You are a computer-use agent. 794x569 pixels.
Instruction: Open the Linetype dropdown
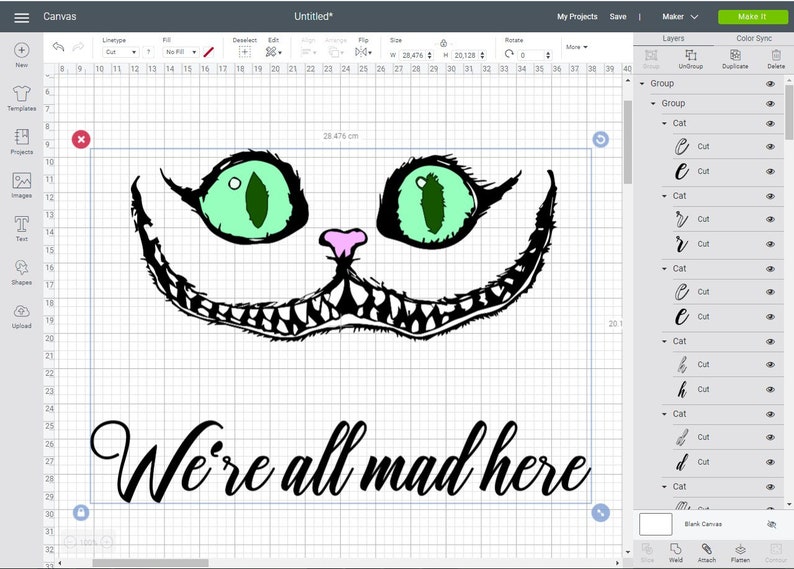click(x=120, y=52)
